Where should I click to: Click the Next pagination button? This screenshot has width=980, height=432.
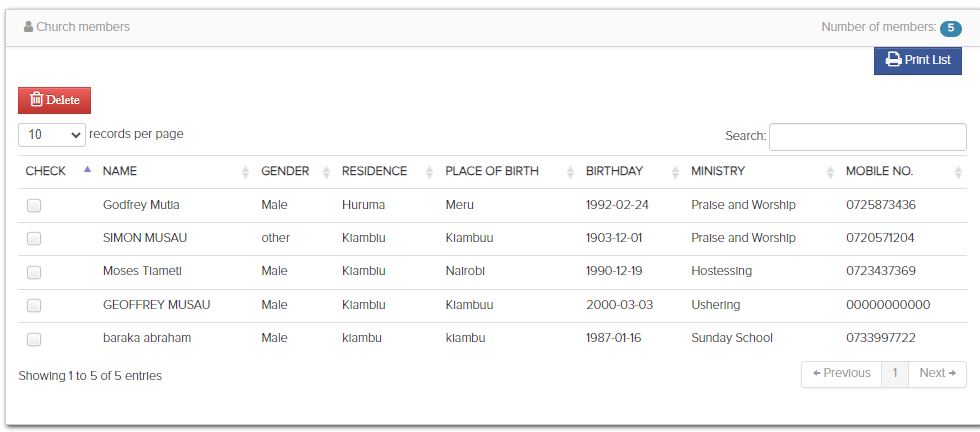[x=937, y=374]
